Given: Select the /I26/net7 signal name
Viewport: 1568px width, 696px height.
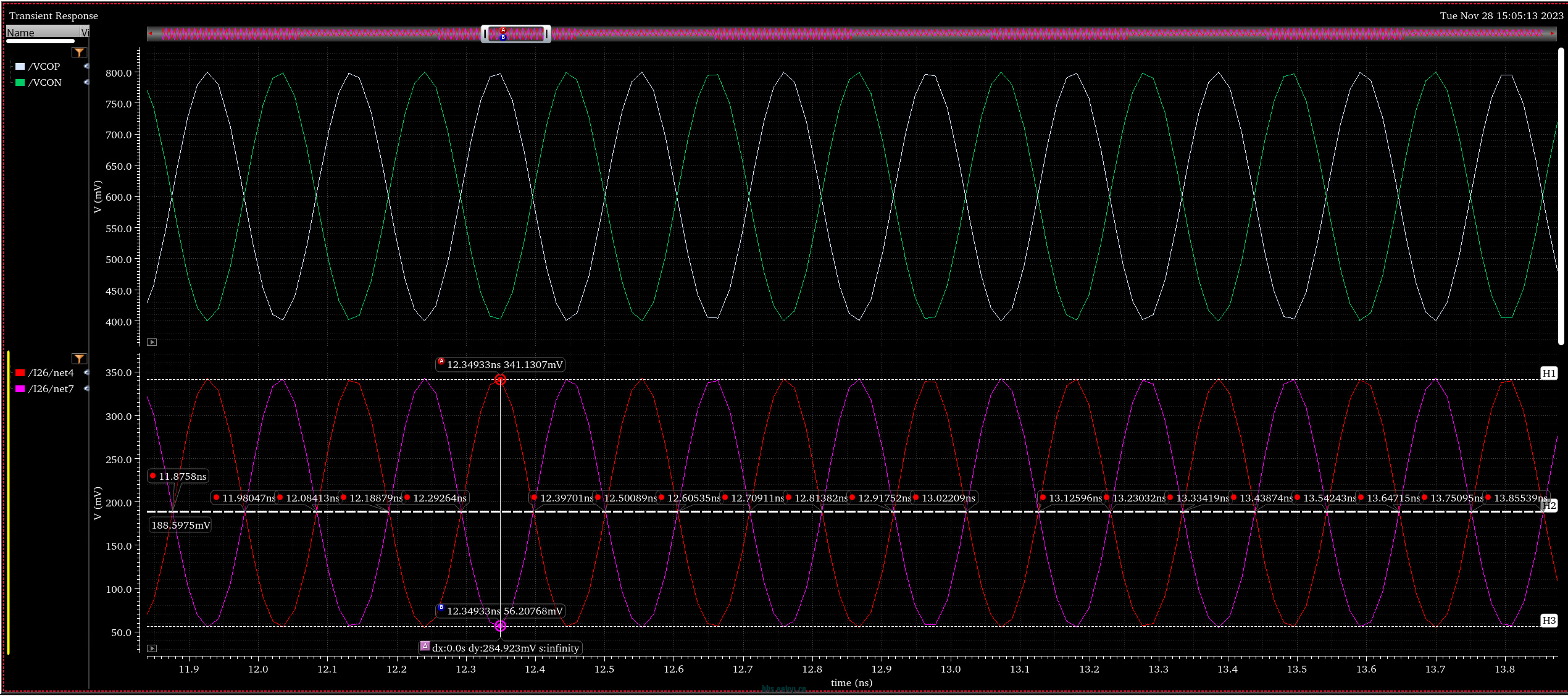Looking at the screenshot, I should coord(51,388).
